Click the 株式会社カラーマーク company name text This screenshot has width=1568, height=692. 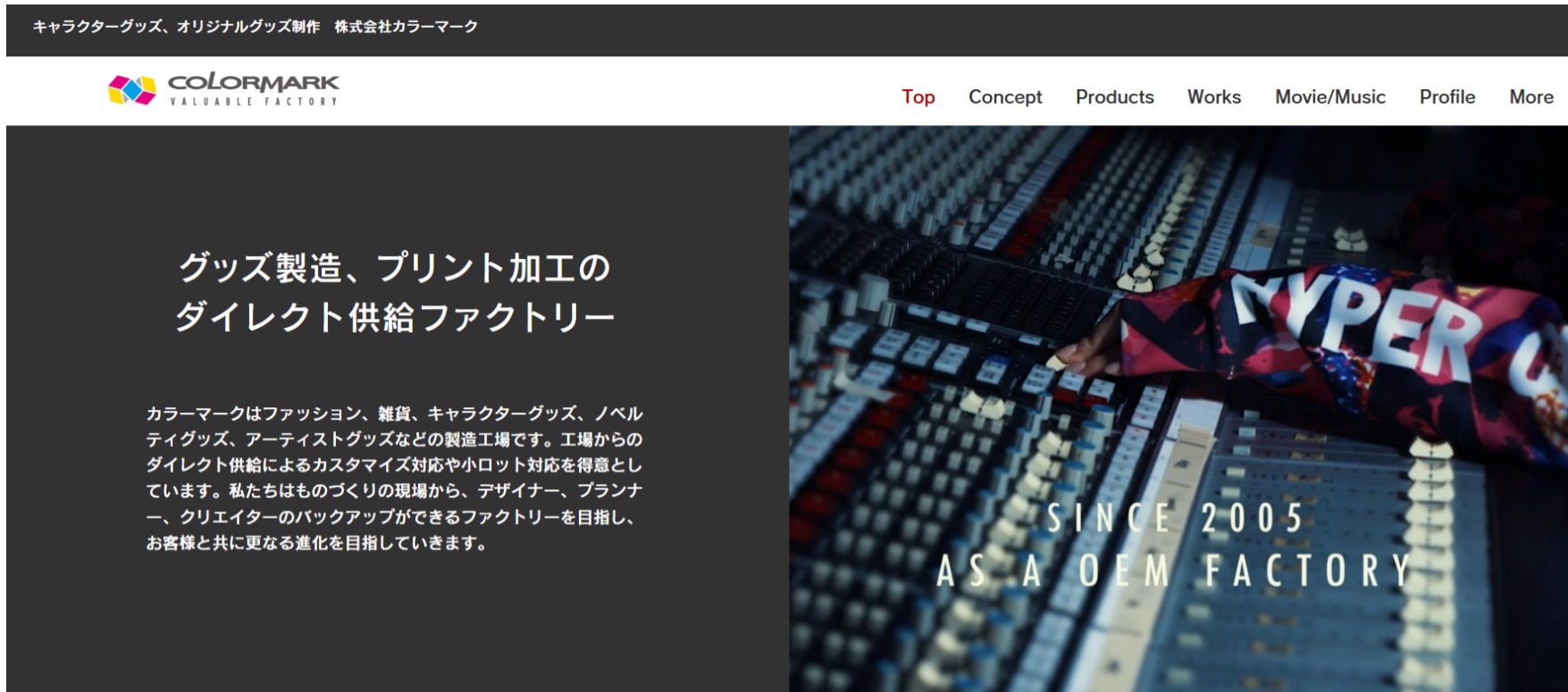coord(406,27)
